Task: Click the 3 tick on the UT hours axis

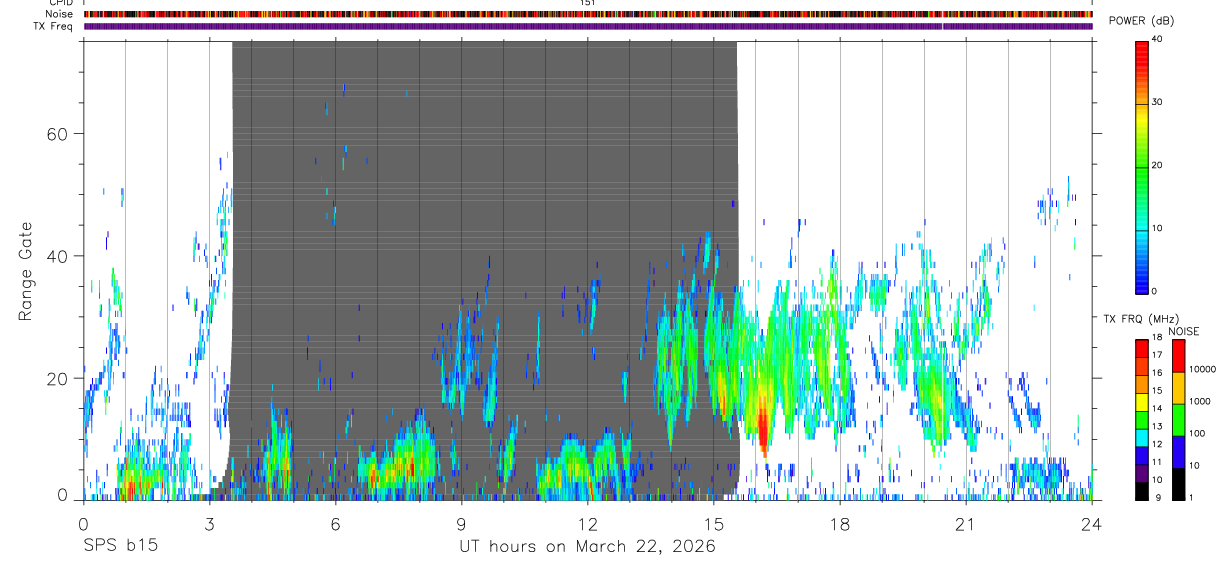Action: (210, 523)
